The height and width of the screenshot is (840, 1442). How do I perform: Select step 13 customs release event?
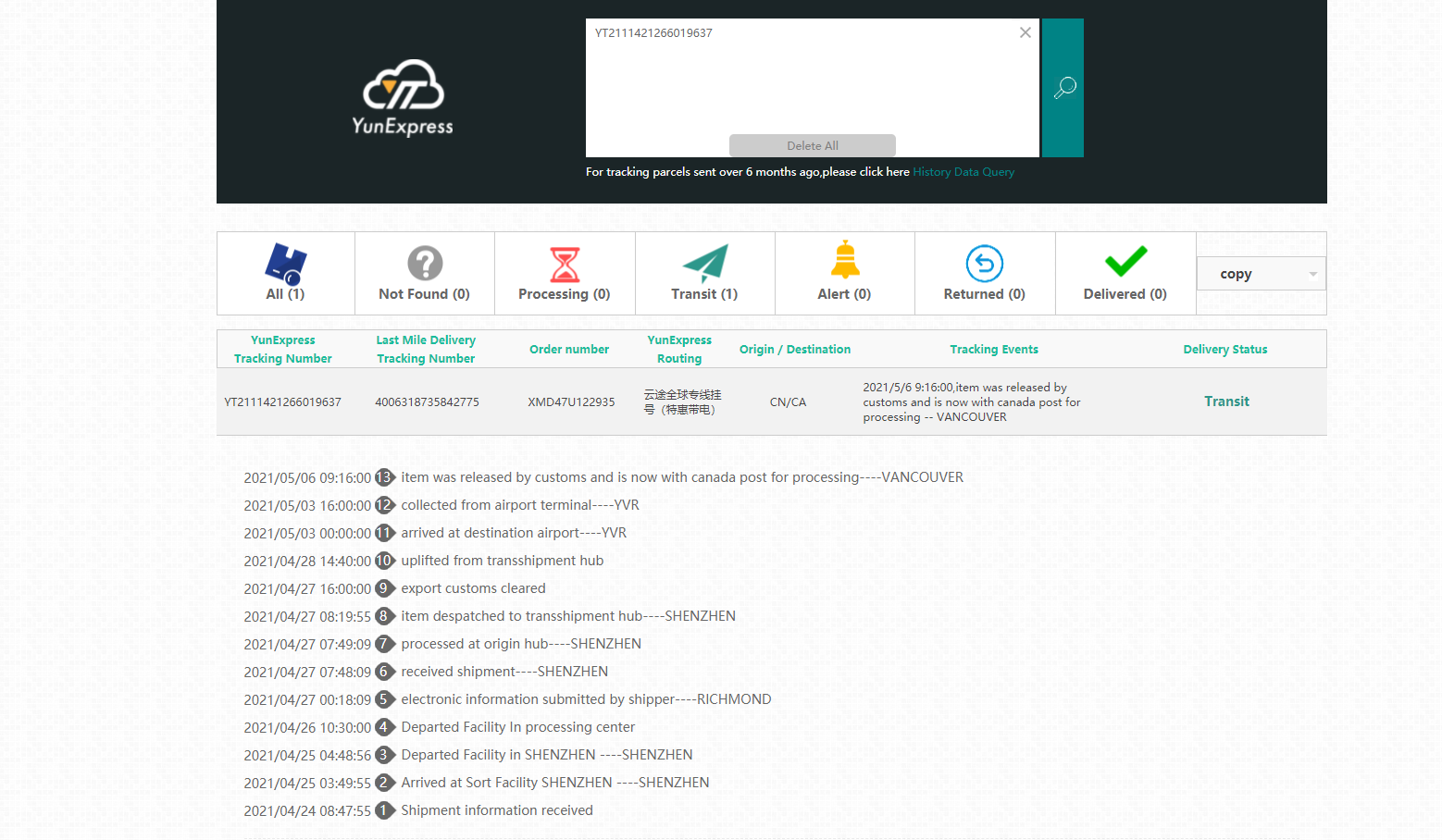(681, 477)
